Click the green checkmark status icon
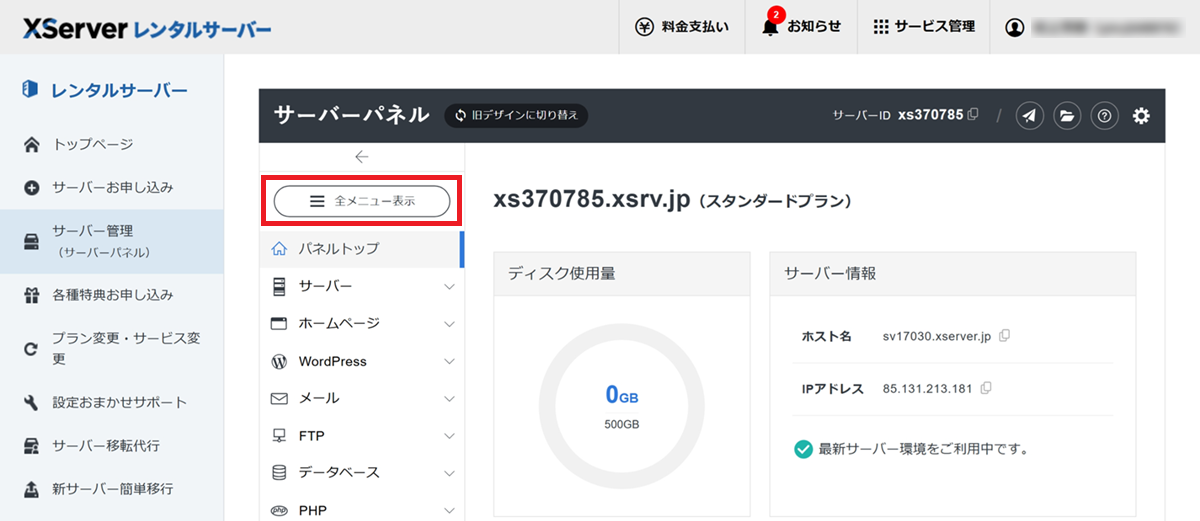Viewport: 1200px width, 521px height. pos(802,449)
